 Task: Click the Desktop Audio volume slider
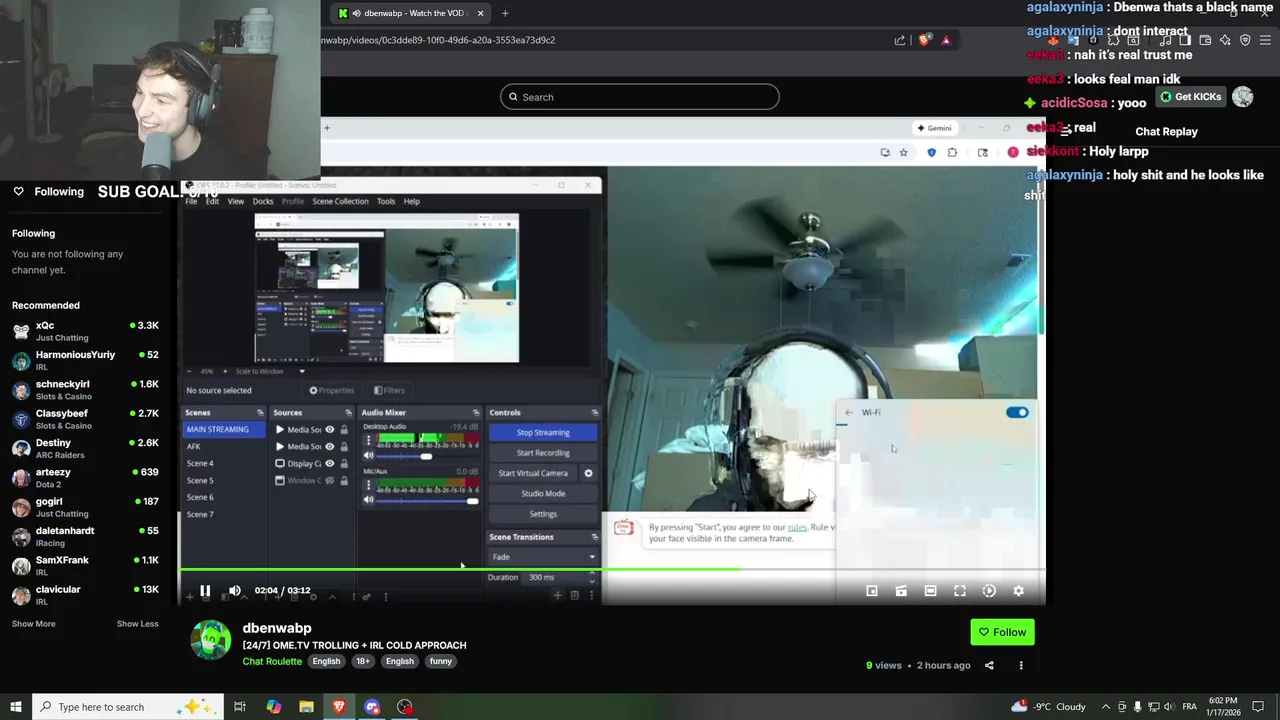[x=428, y=456]
